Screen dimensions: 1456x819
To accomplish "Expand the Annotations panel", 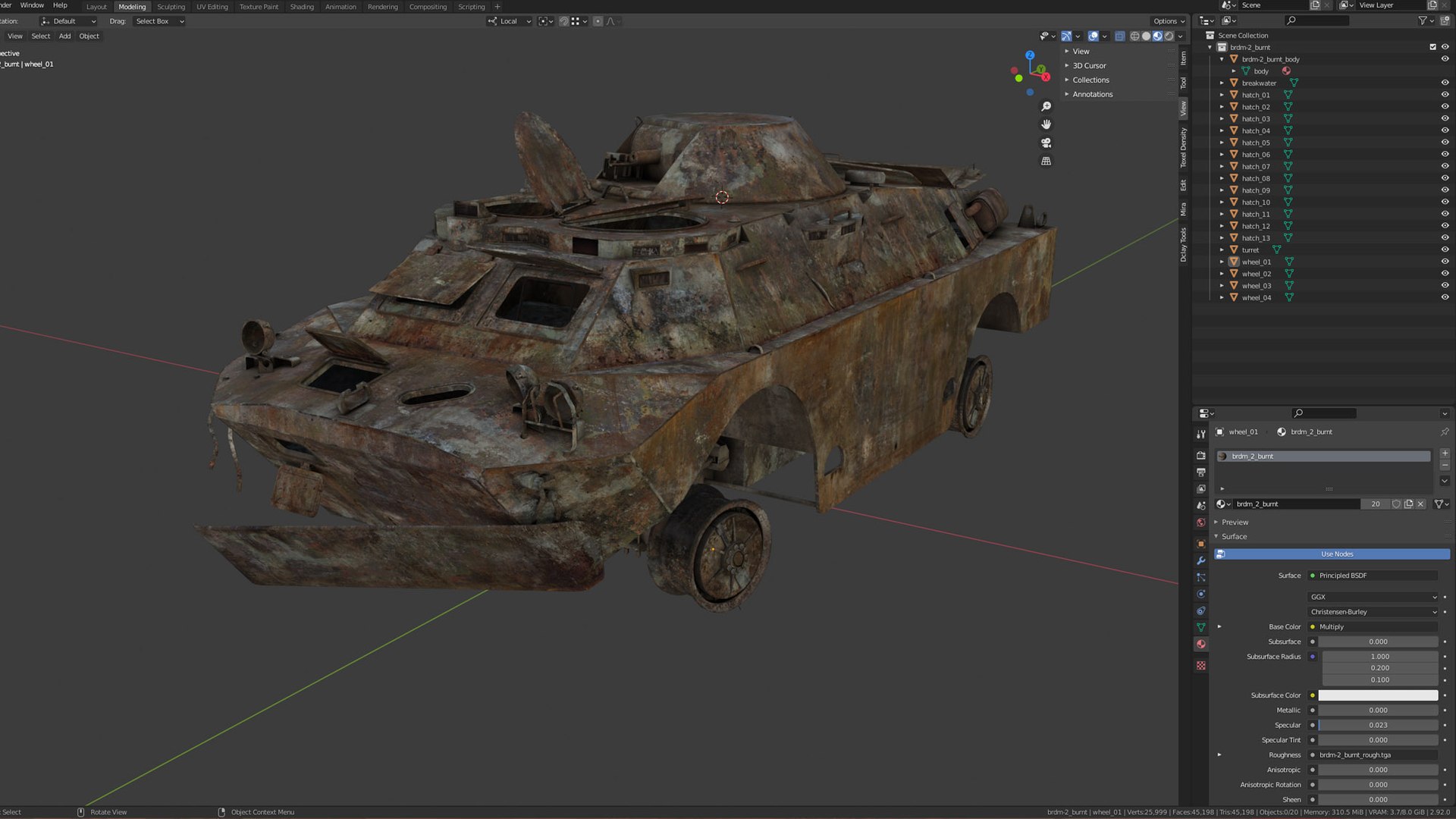I will coord(1092,95).
